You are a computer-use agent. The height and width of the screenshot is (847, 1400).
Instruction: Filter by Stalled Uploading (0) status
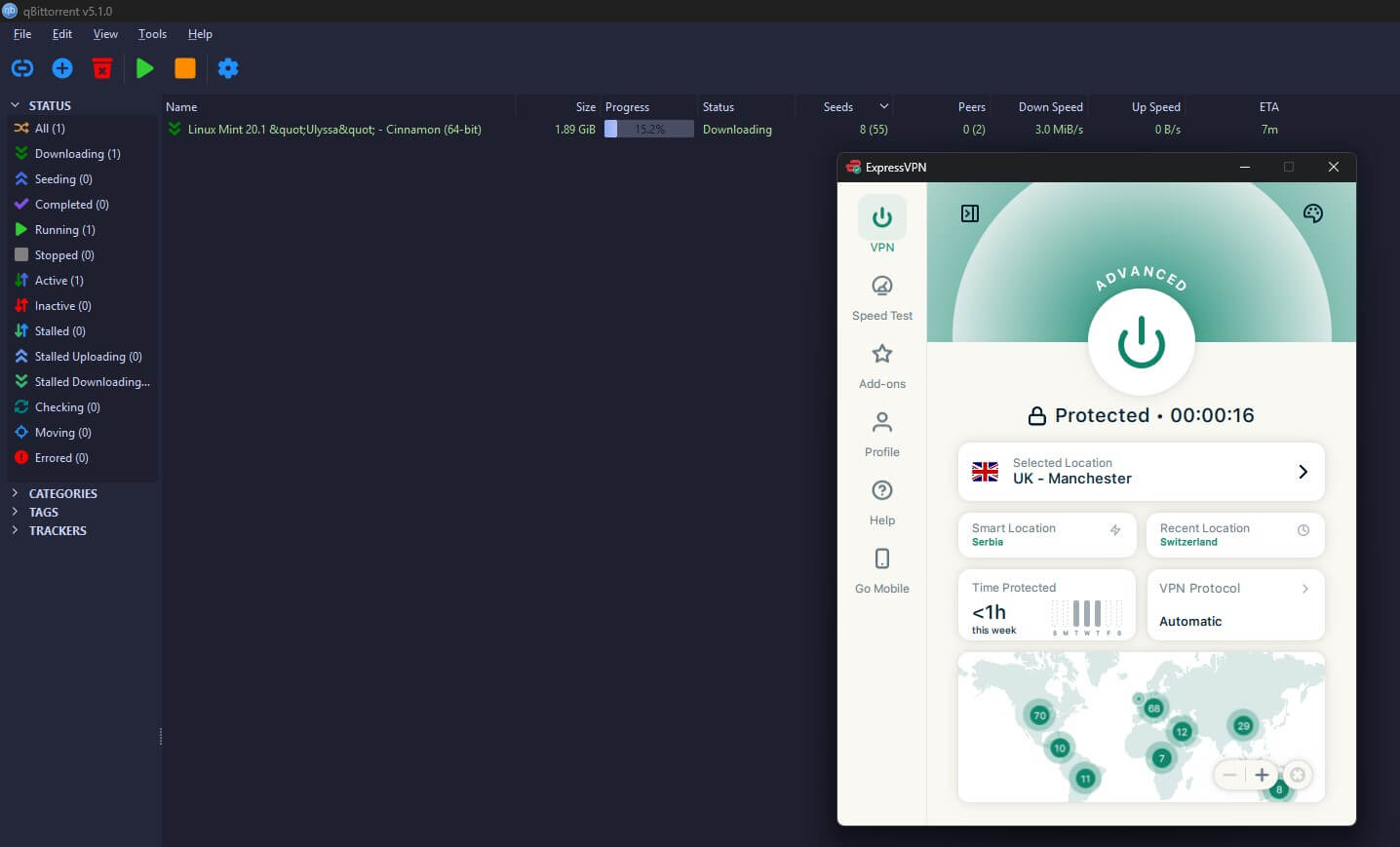(80, 357)
